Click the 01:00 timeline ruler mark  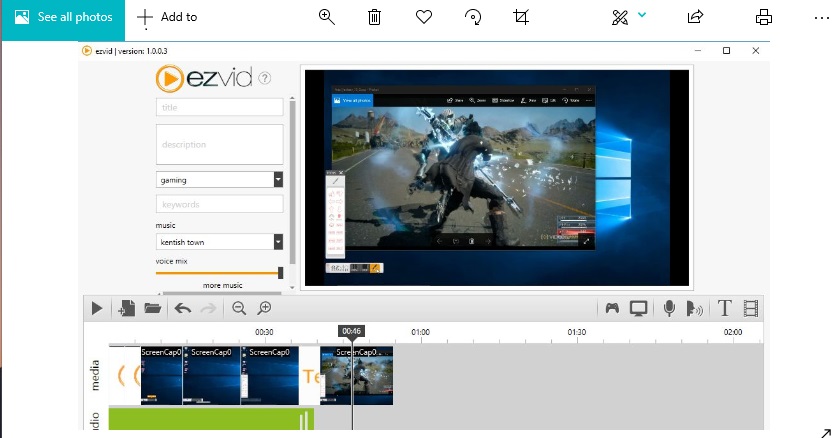pyautogui.click(x=420, y=332)
